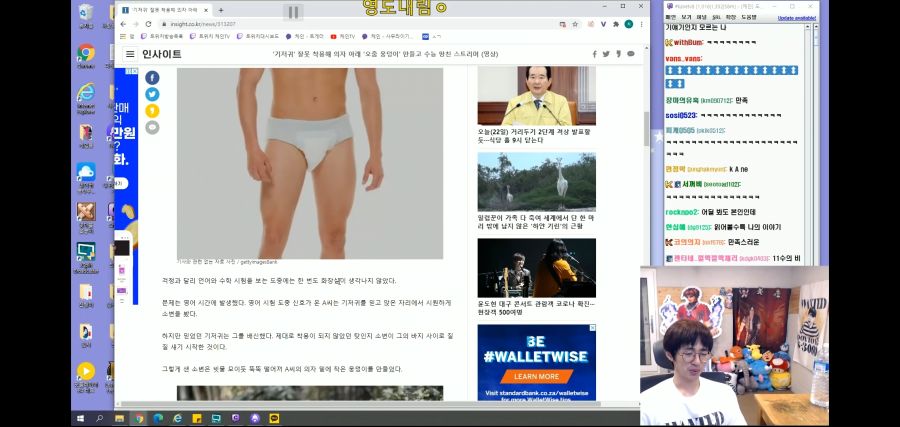Open the sidebar story with yellow-jacket official

[x=537, y=95]
